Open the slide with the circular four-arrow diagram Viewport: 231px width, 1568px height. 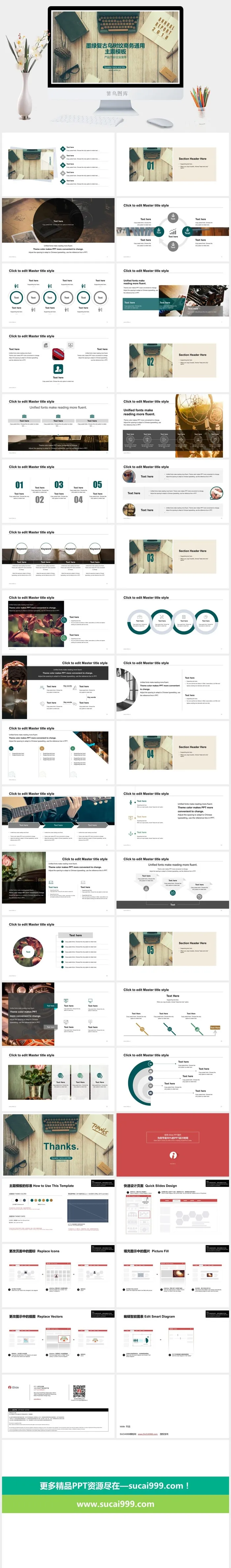click(173, 229)
